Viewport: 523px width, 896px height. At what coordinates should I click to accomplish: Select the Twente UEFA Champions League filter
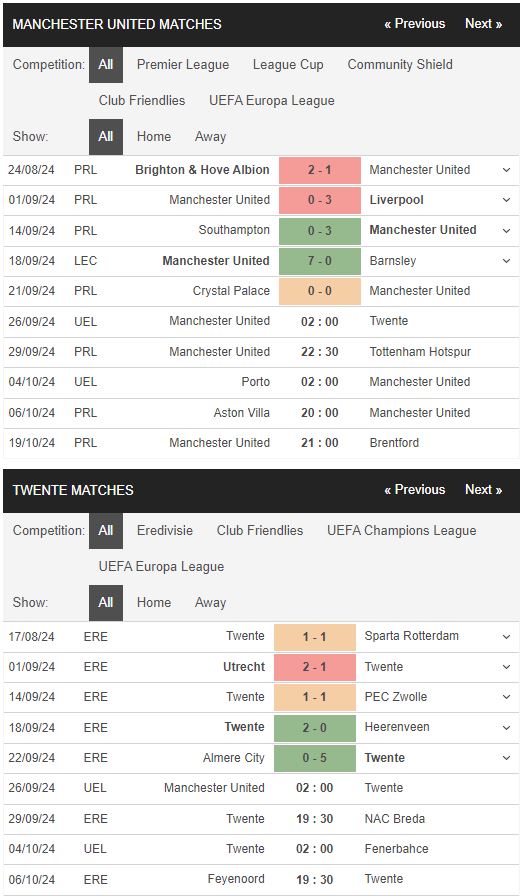tap(401, 531)
